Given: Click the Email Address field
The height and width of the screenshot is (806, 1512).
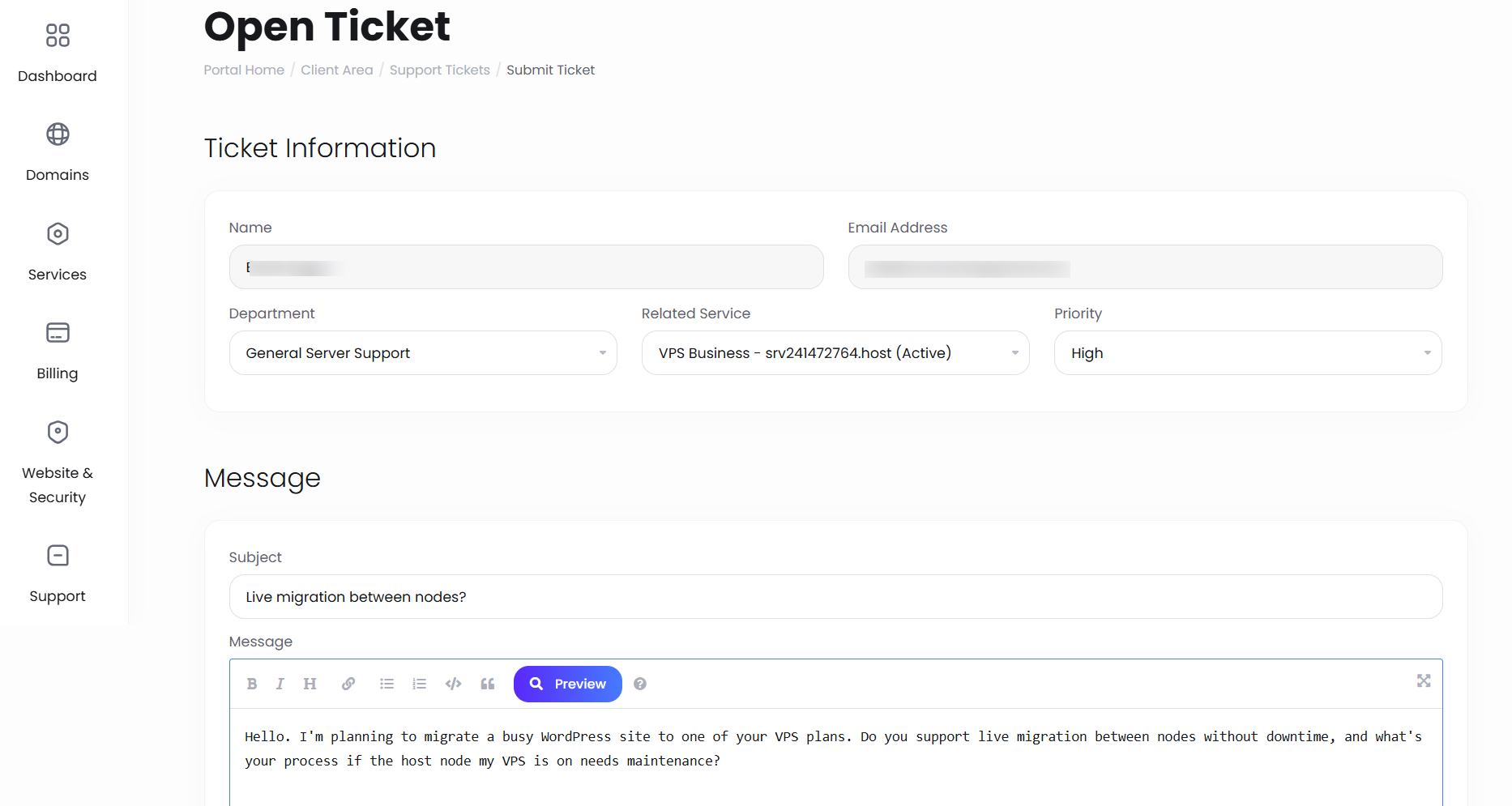Looking at the screenshot, I should tap(1145, 267).
